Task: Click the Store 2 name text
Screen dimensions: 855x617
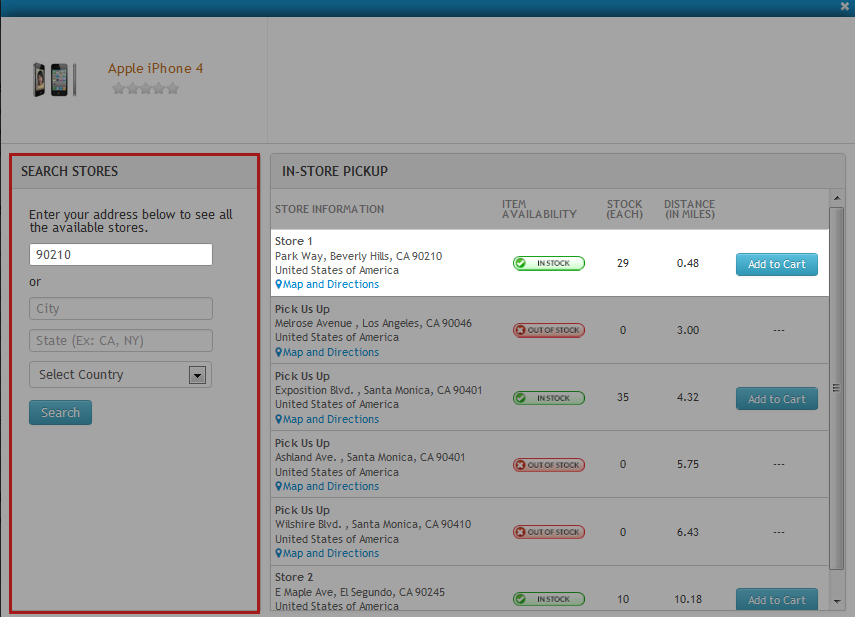Action: [x=294, y=577]
